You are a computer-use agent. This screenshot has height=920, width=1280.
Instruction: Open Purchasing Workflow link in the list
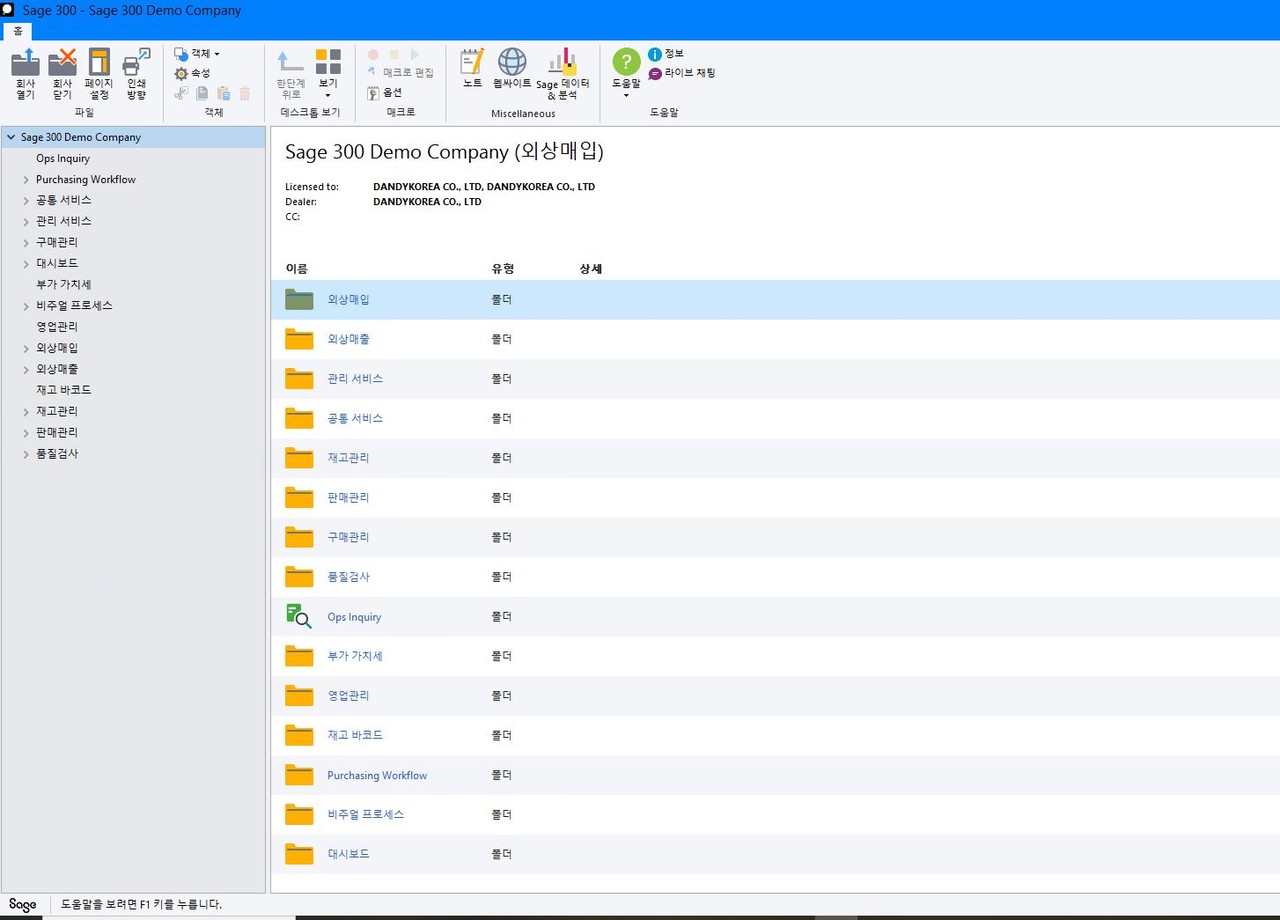[x=377, y=775]
